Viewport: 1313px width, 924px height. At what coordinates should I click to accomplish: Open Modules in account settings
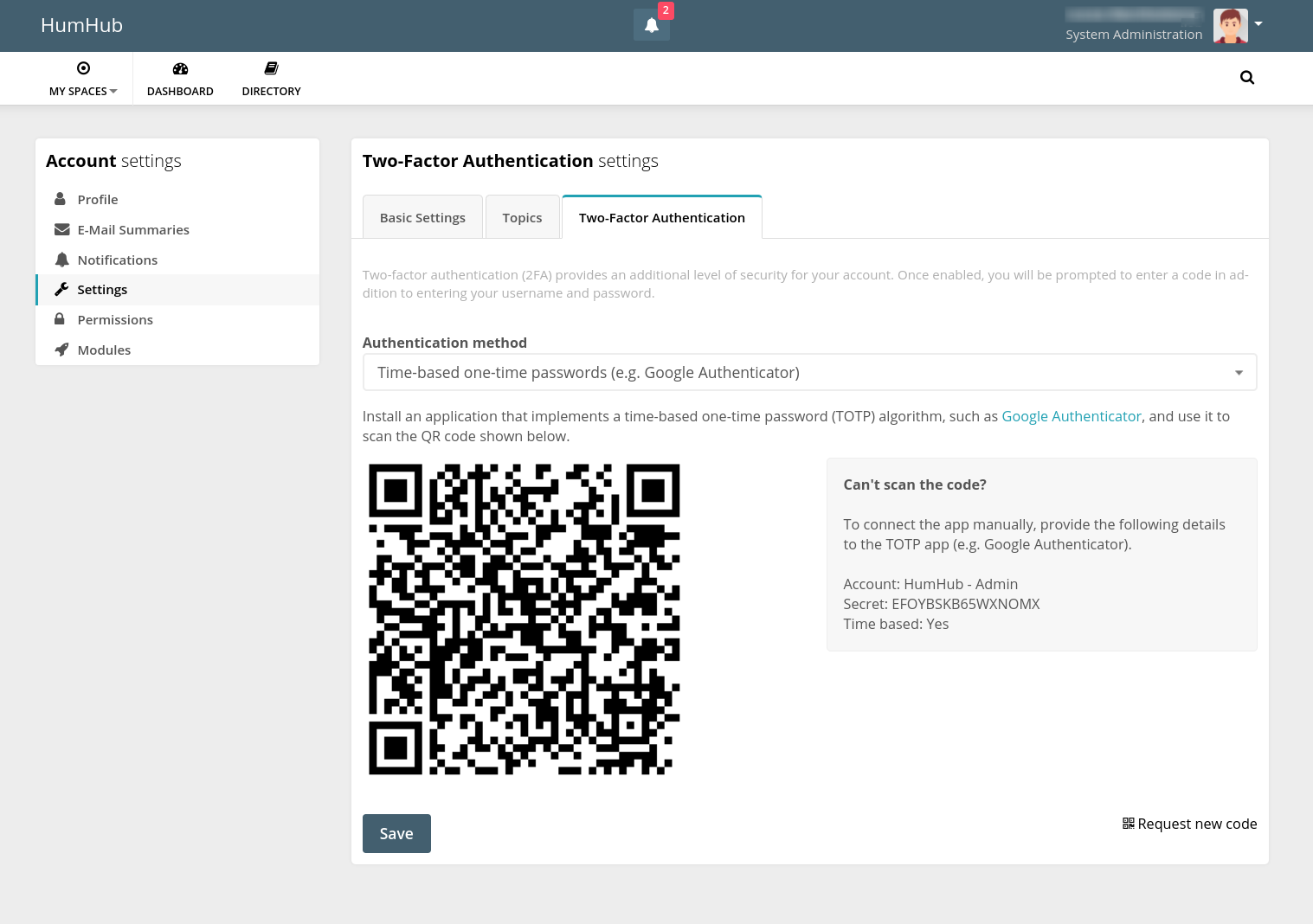point(177,350)
